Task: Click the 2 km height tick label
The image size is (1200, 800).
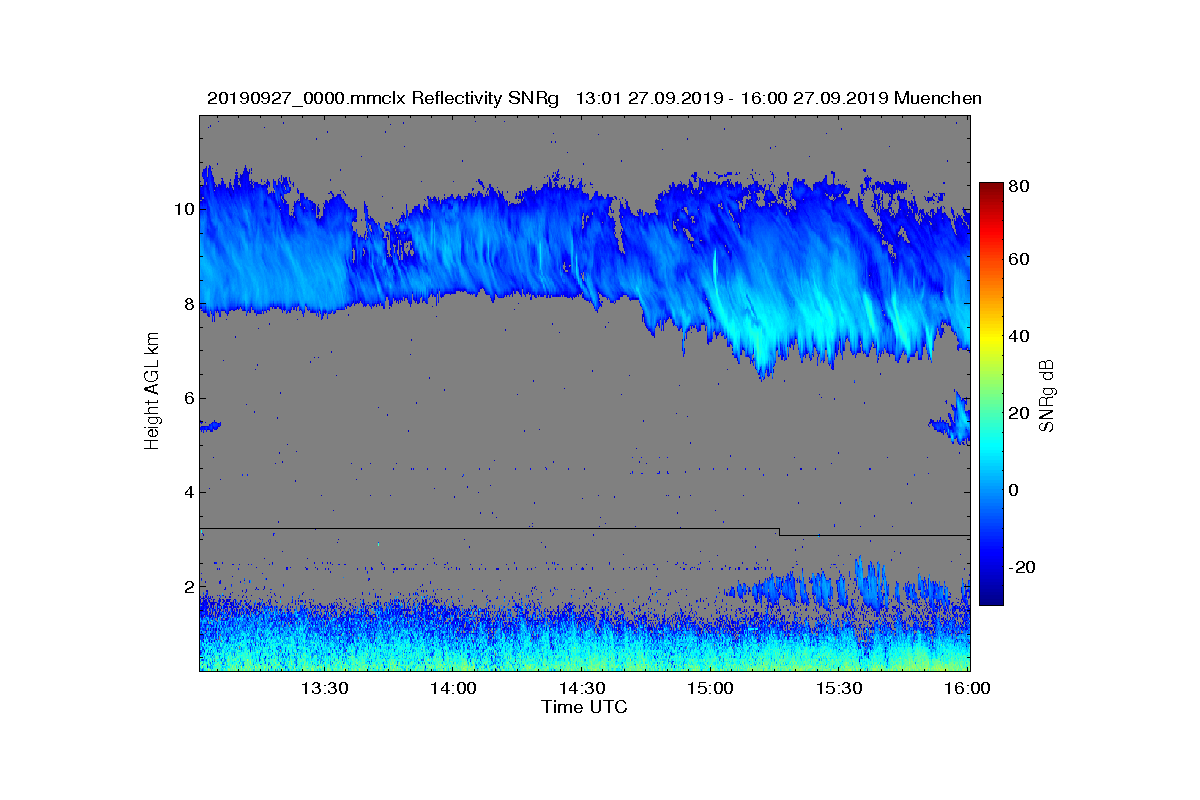Action: (x=188, y=586)
